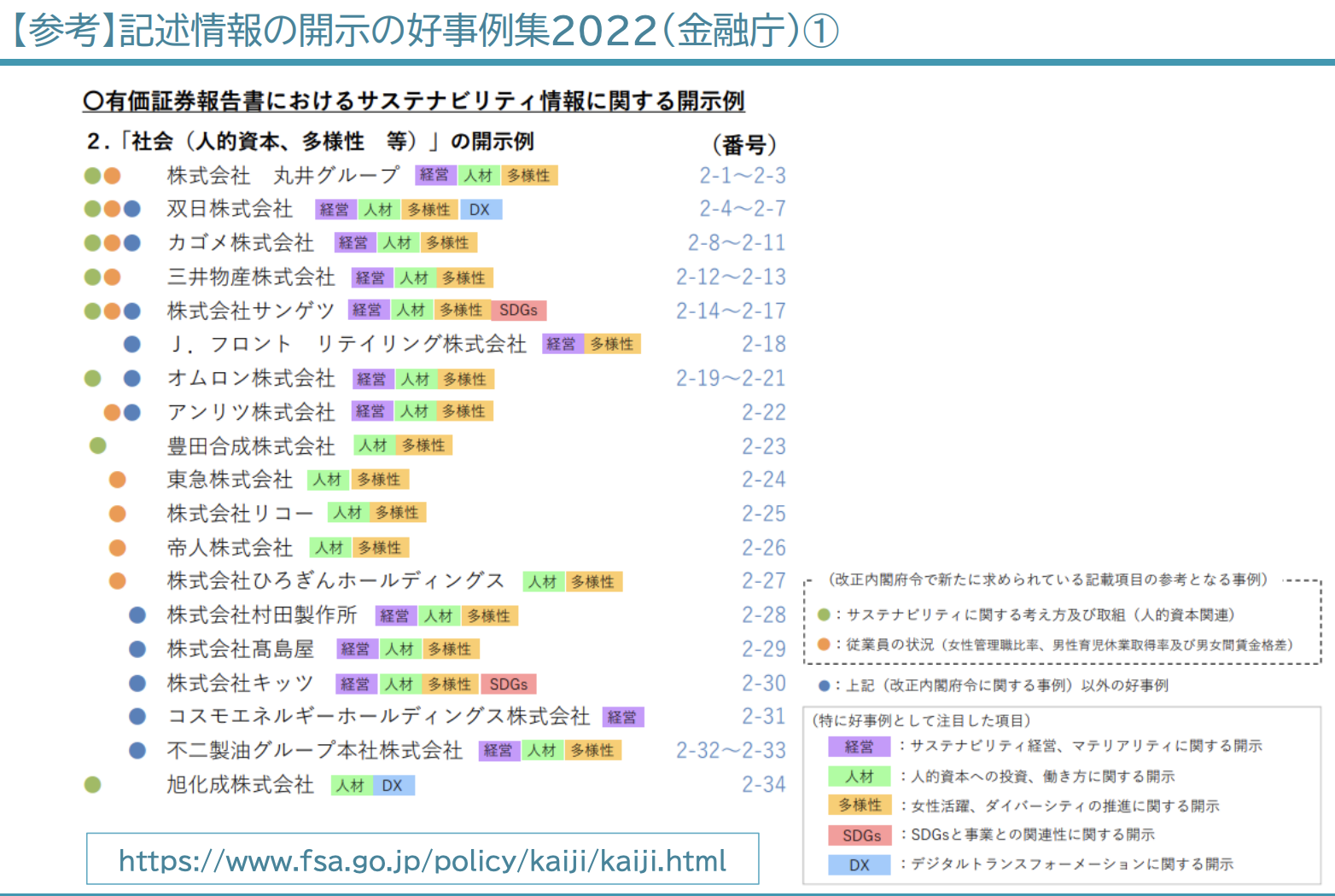Select company name 株式会社 丸井グループ
The width and height of the screenshot is (1335, 896).
[283, 175]
